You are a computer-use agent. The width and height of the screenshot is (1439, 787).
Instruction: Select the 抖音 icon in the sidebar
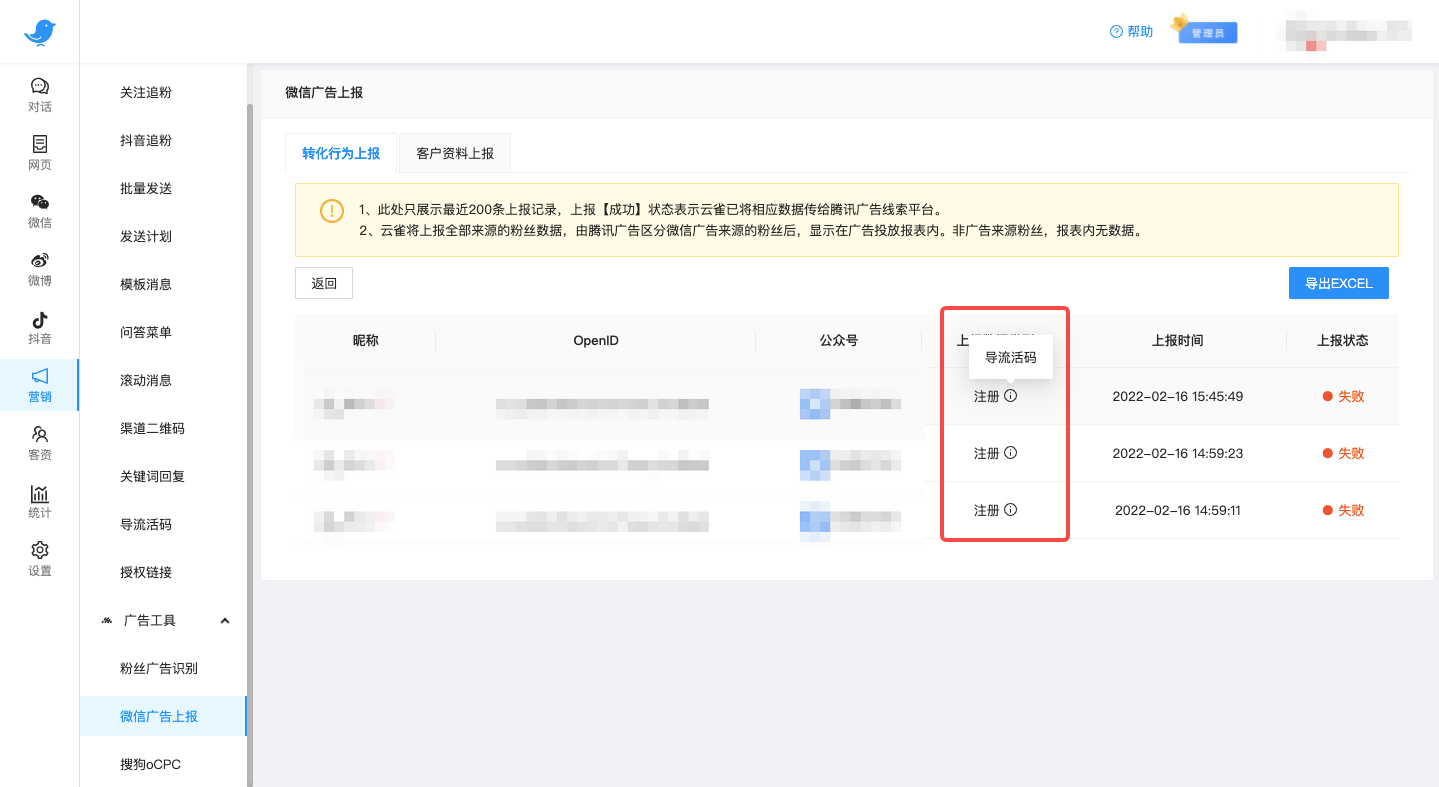39,328
